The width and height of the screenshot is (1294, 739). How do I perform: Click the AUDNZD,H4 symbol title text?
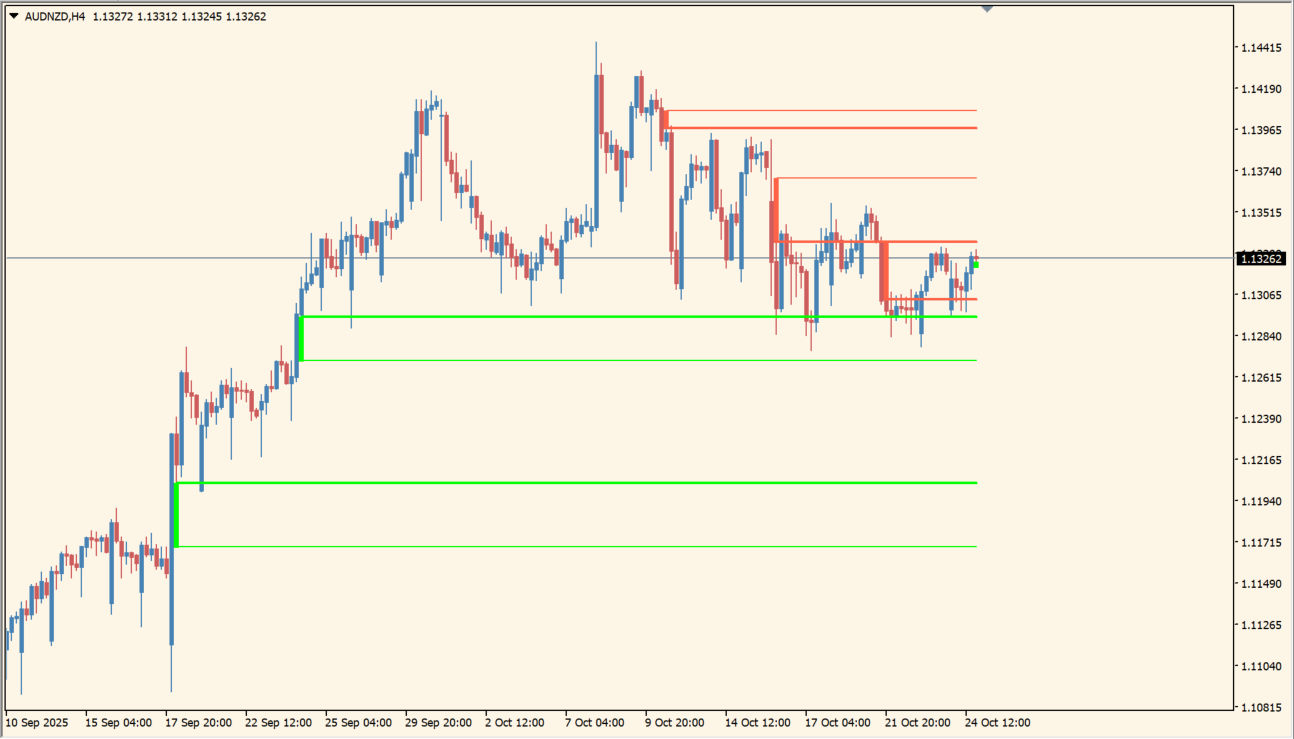(55, 16)
